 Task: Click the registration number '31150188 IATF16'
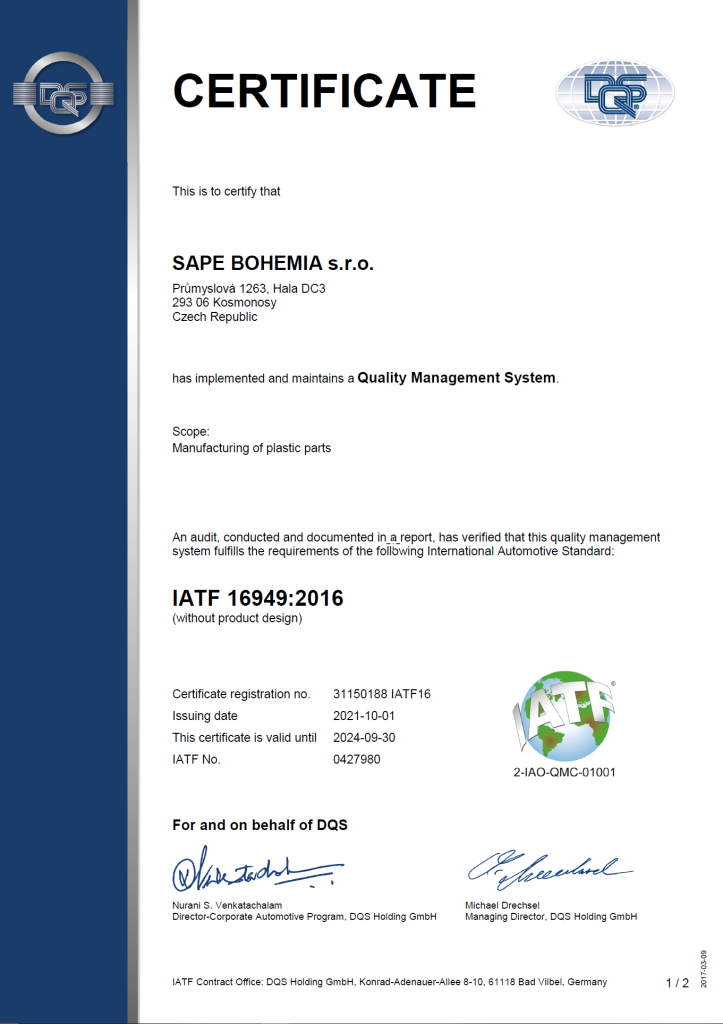pos(382,694)
